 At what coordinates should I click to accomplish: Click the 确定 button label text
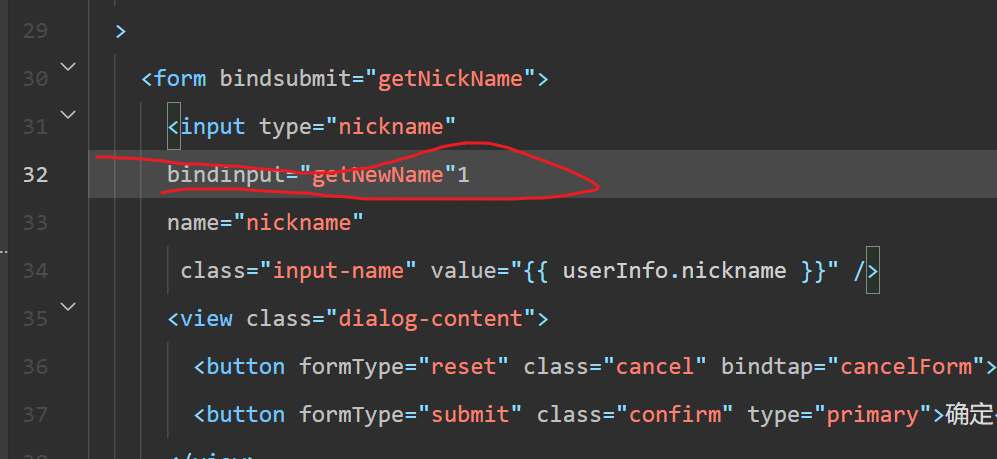pos(963,415)
